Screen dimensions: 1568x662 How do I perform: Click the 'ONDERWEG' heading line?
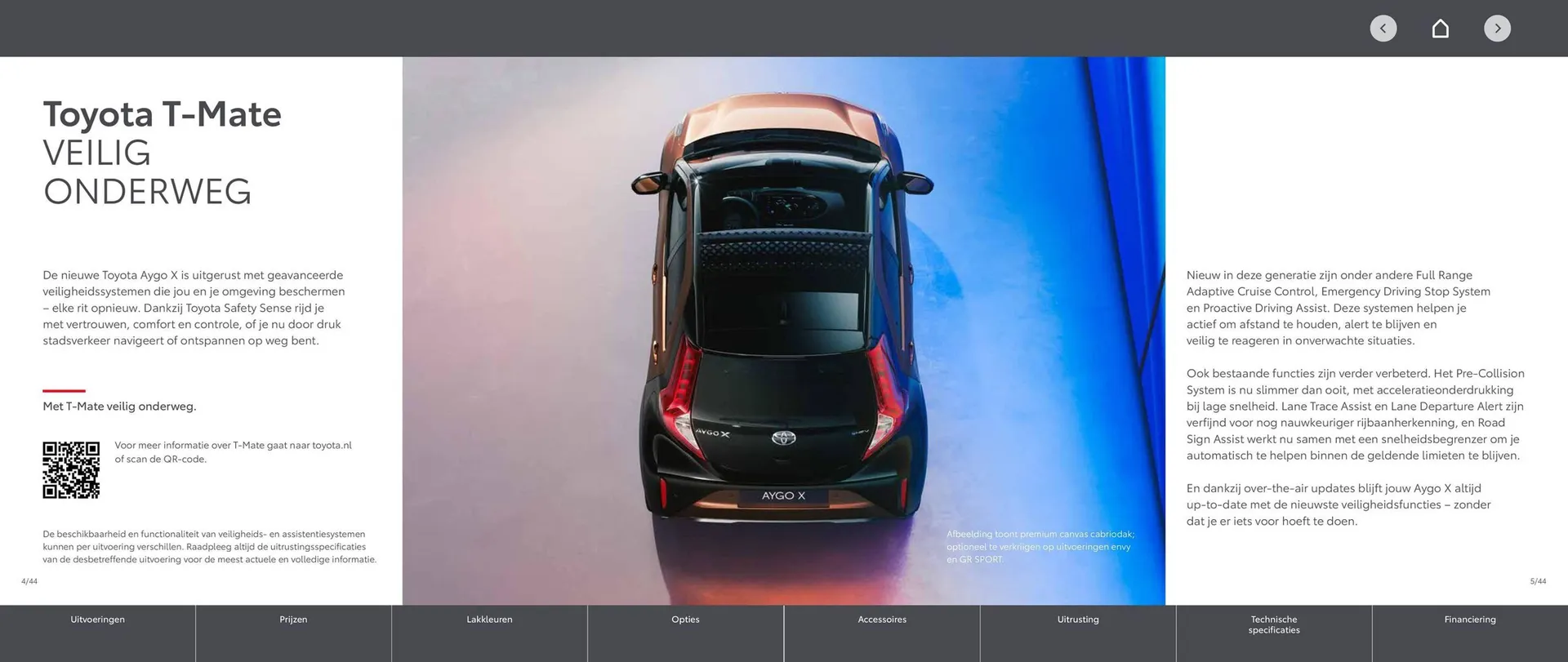tap(147, 192)
